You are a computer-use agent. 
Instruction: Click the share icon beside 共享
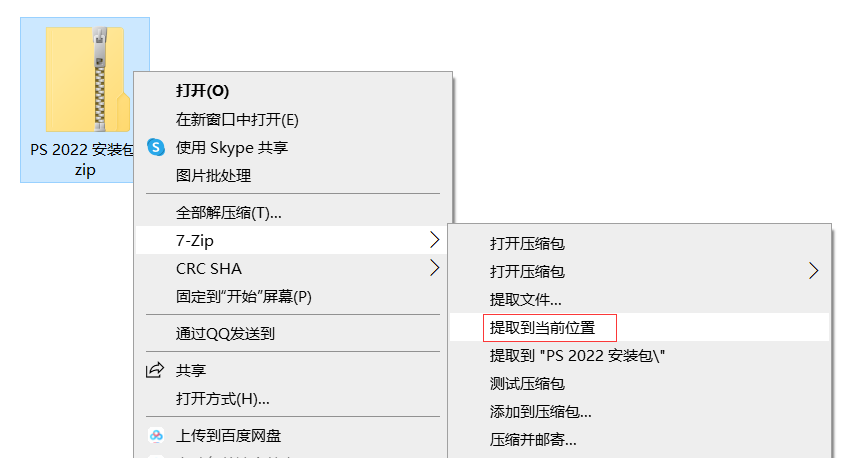coord(155,371)
